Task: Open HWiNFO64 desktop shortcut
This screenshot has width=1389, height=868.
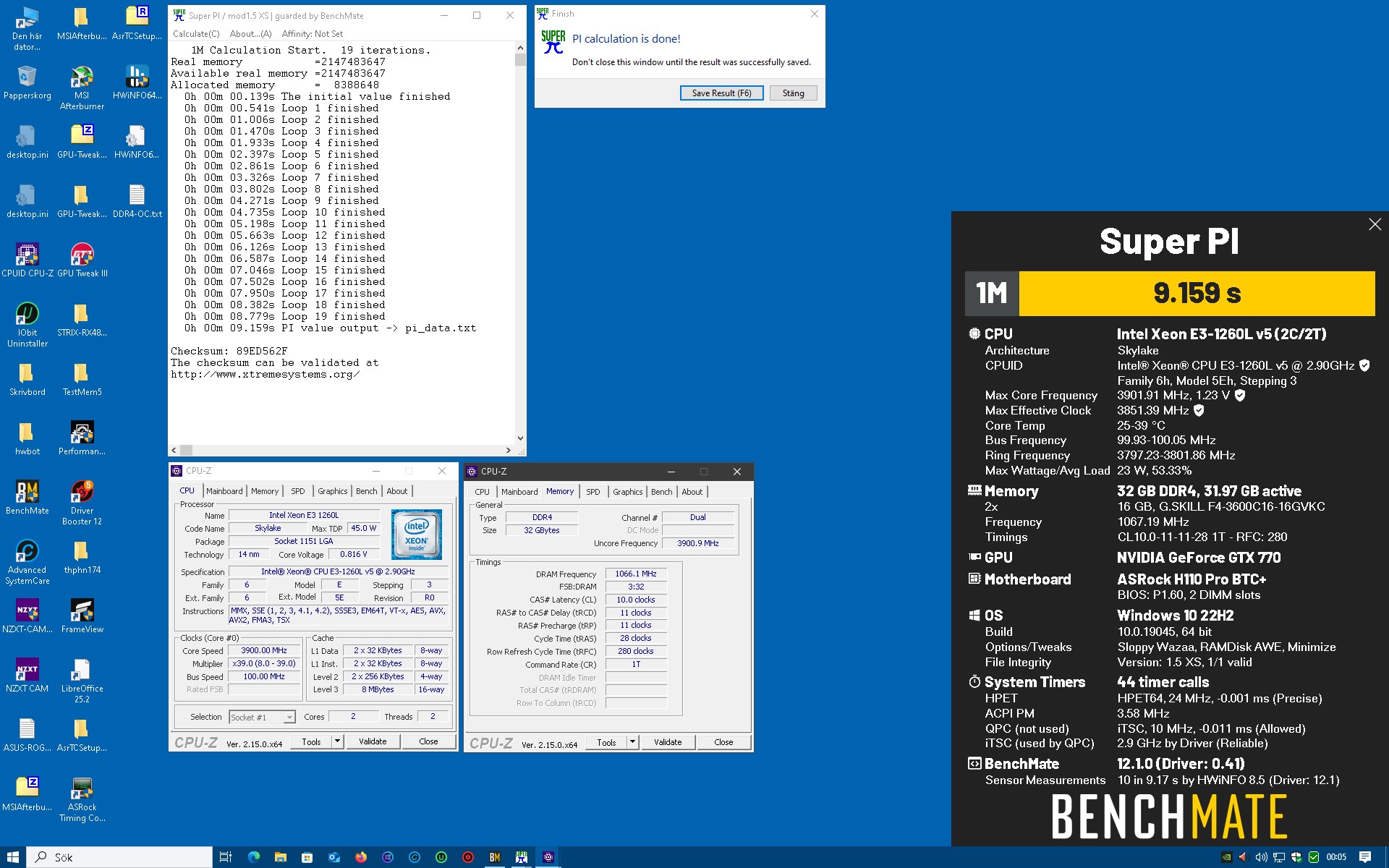Action: point(137,82)
